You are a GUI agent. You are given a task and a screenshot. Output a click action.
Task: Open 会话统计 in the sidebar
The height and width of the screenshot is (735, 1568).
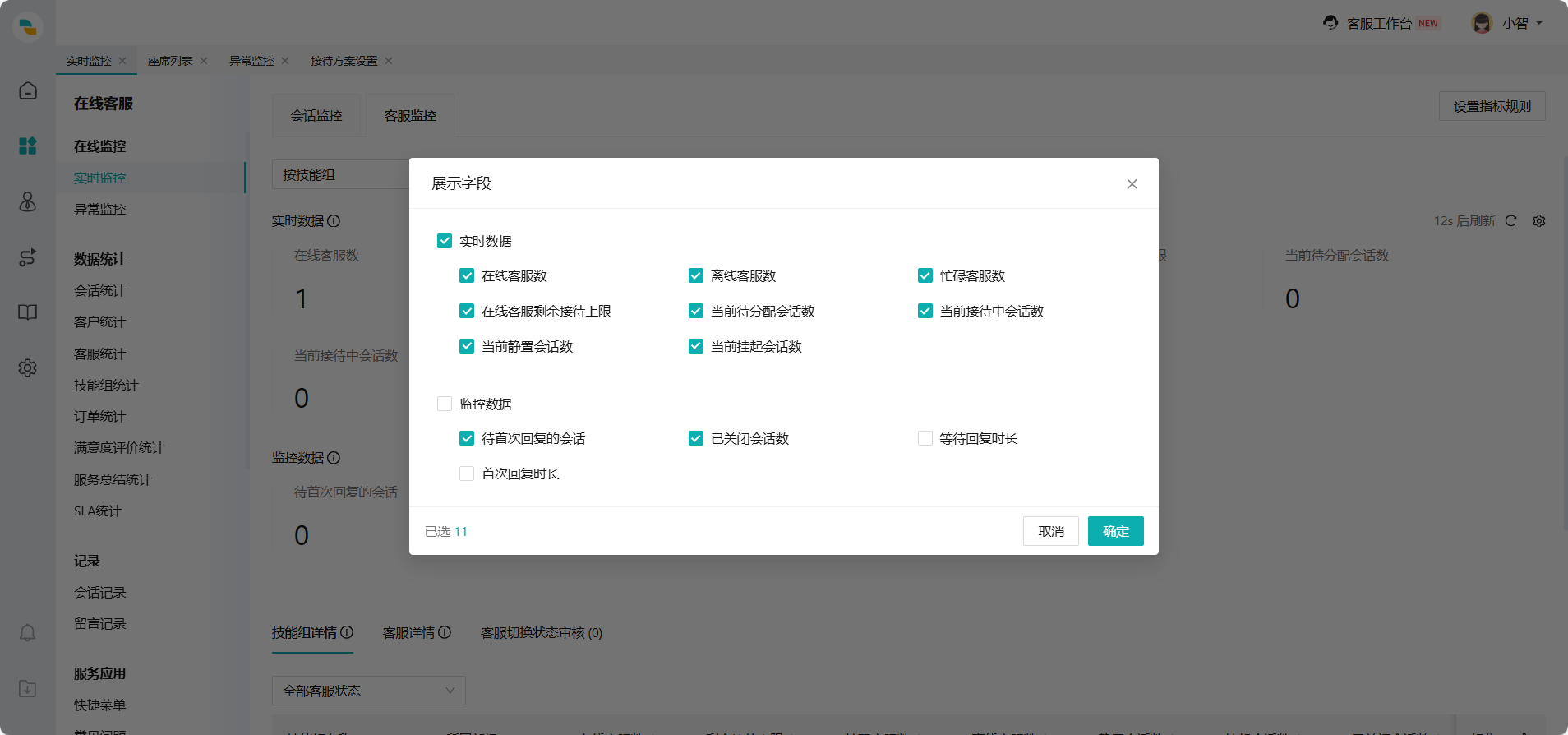100,290
